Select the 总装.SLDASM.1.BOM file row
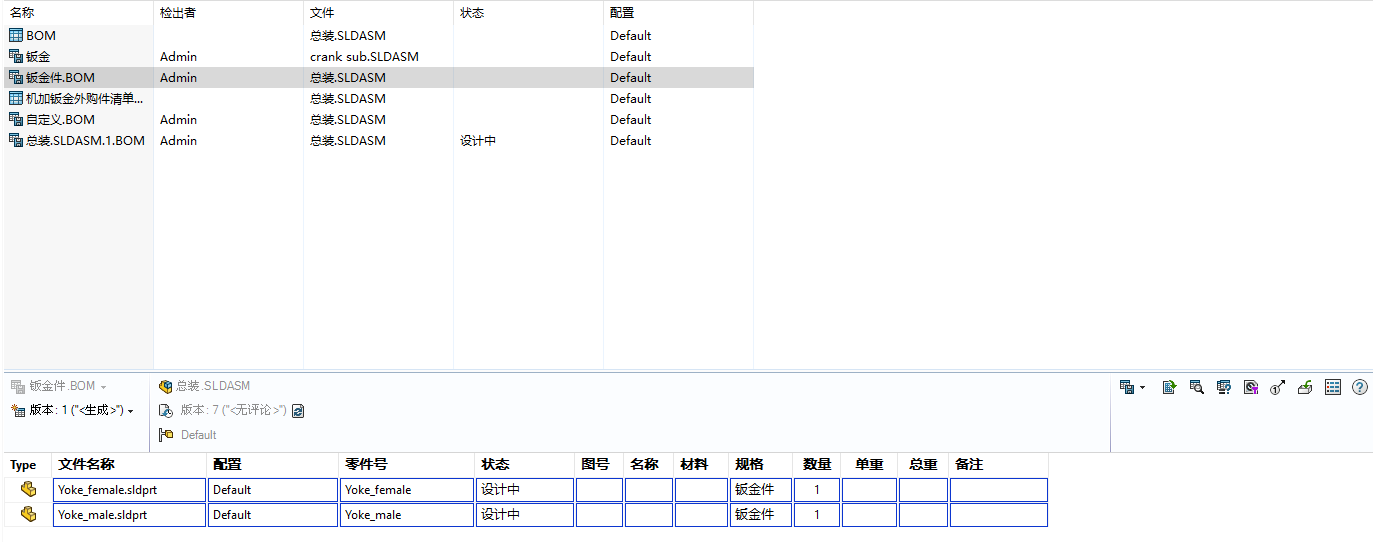 (x=379, y=140)
